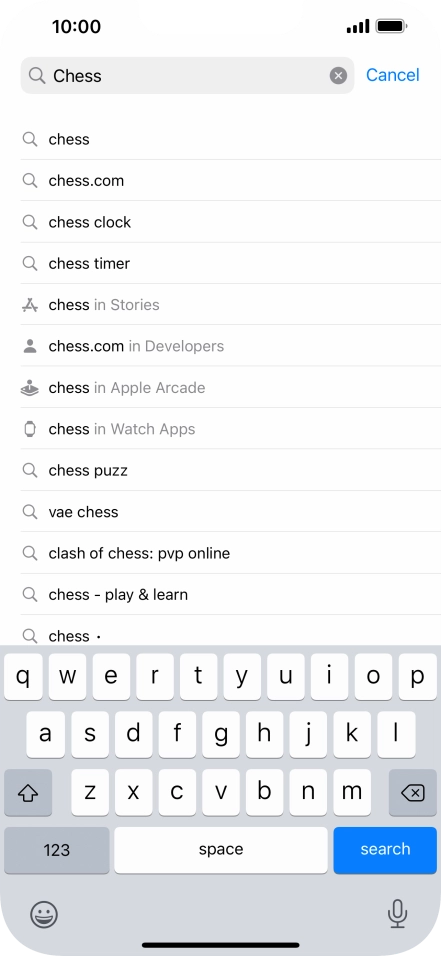Screen dimensions: 441x956
Task: Tap the backspace delete key
Action: (x=413, y=793)
